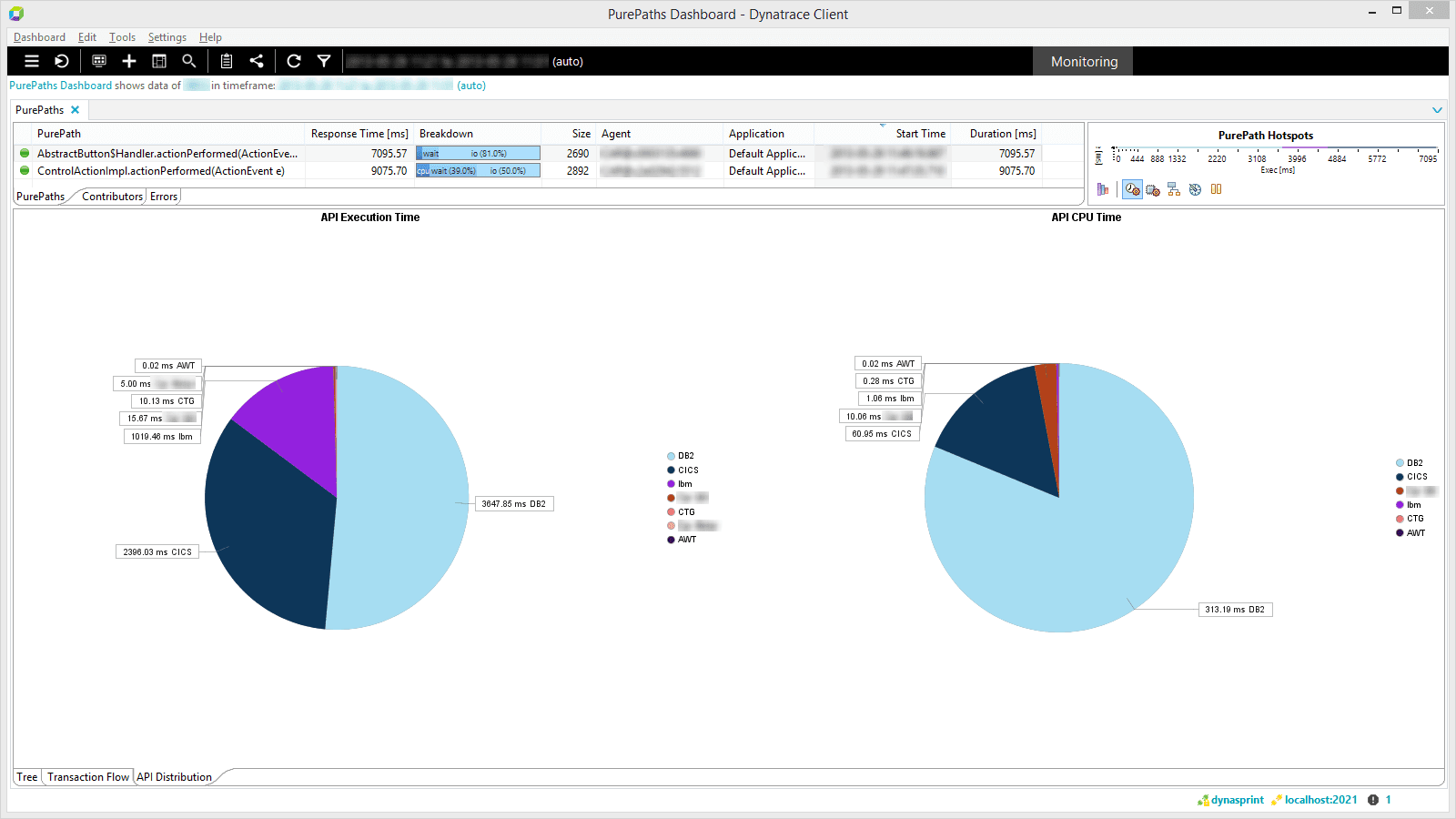Open the search tool in the toolbar

pyautogui.click(x=189, y=61)
